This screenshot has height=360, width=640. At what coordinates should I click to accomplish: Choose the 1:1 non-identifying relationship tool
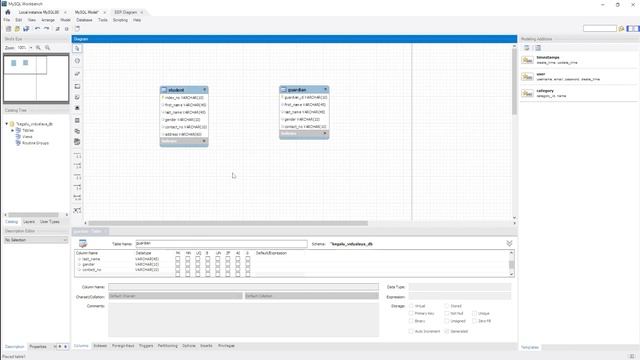77,156
